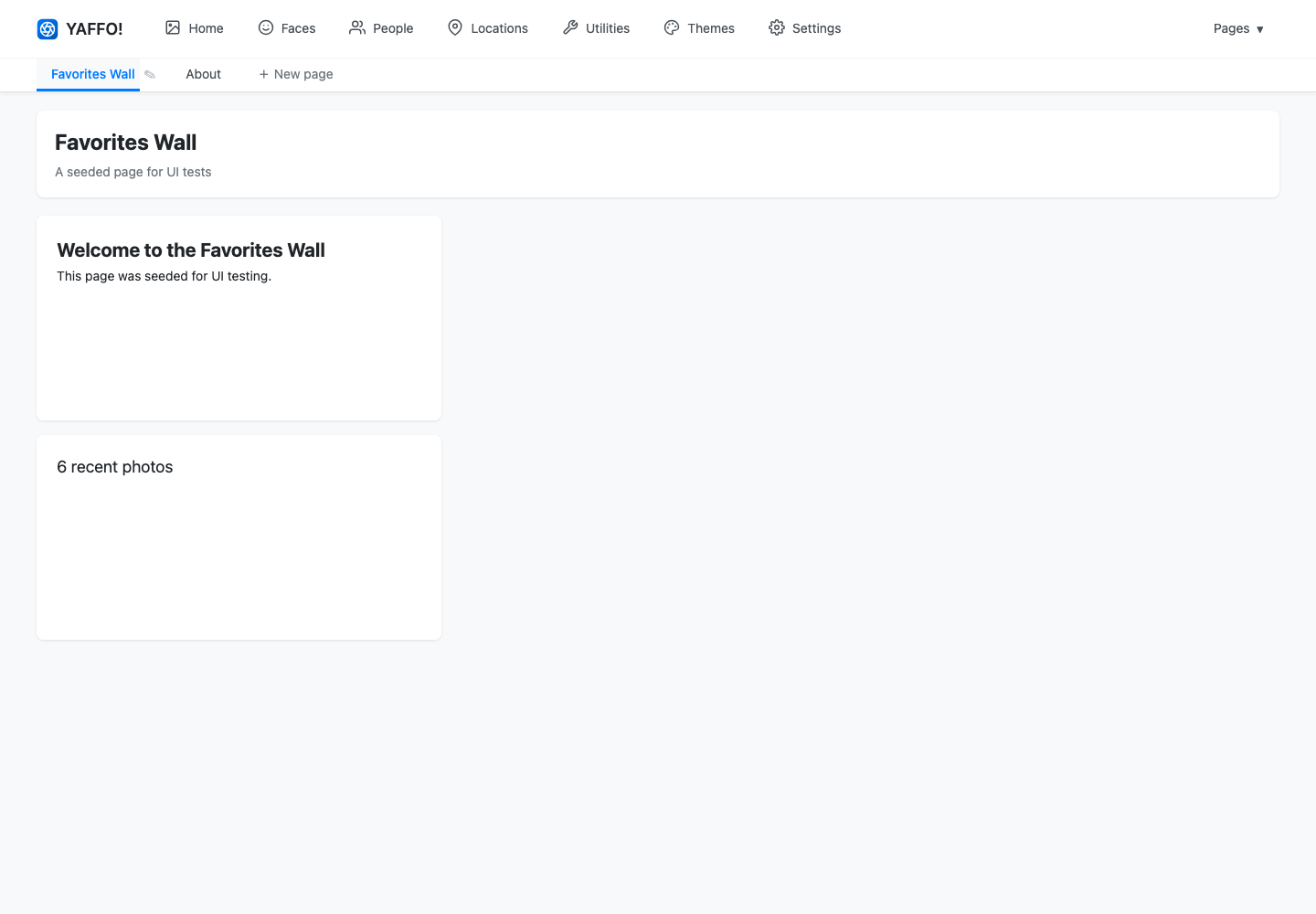Open the People section
1316x914 pixels.
click(381, 28)
